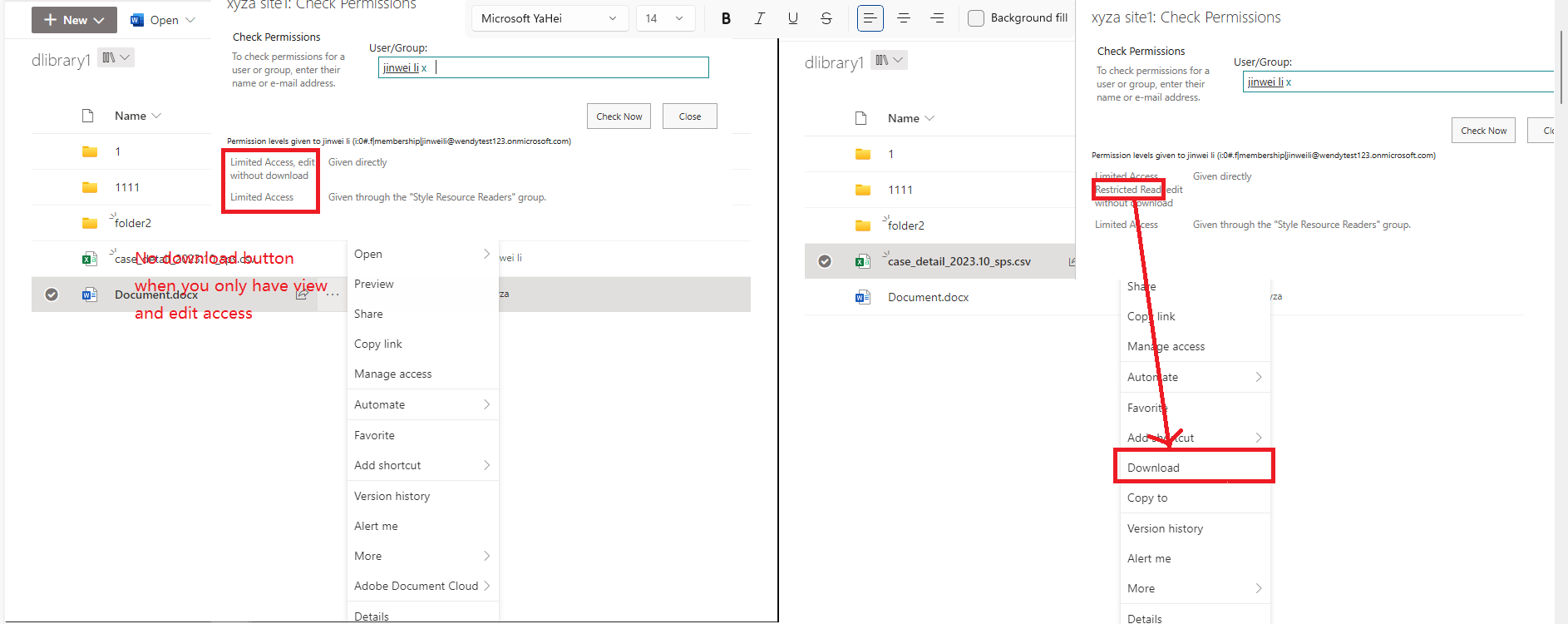Click the folder icon for folder 1 in the right pane
Image resolution: width=1568 pixels, height=624 pixels.
coord(863,154)
